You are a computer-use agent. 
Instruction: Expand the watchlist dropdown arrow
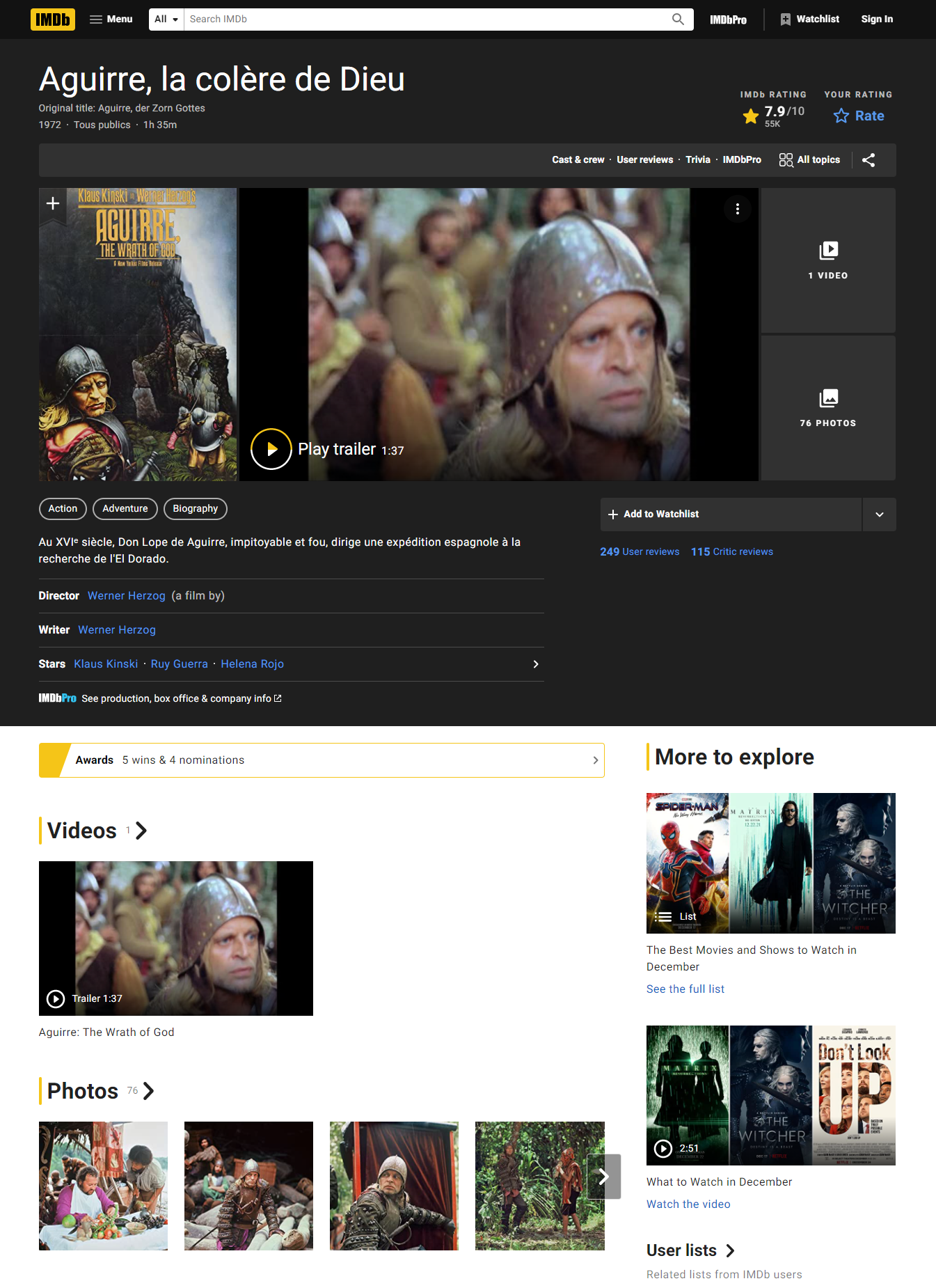pyautogui.click(x=879, y=515)
